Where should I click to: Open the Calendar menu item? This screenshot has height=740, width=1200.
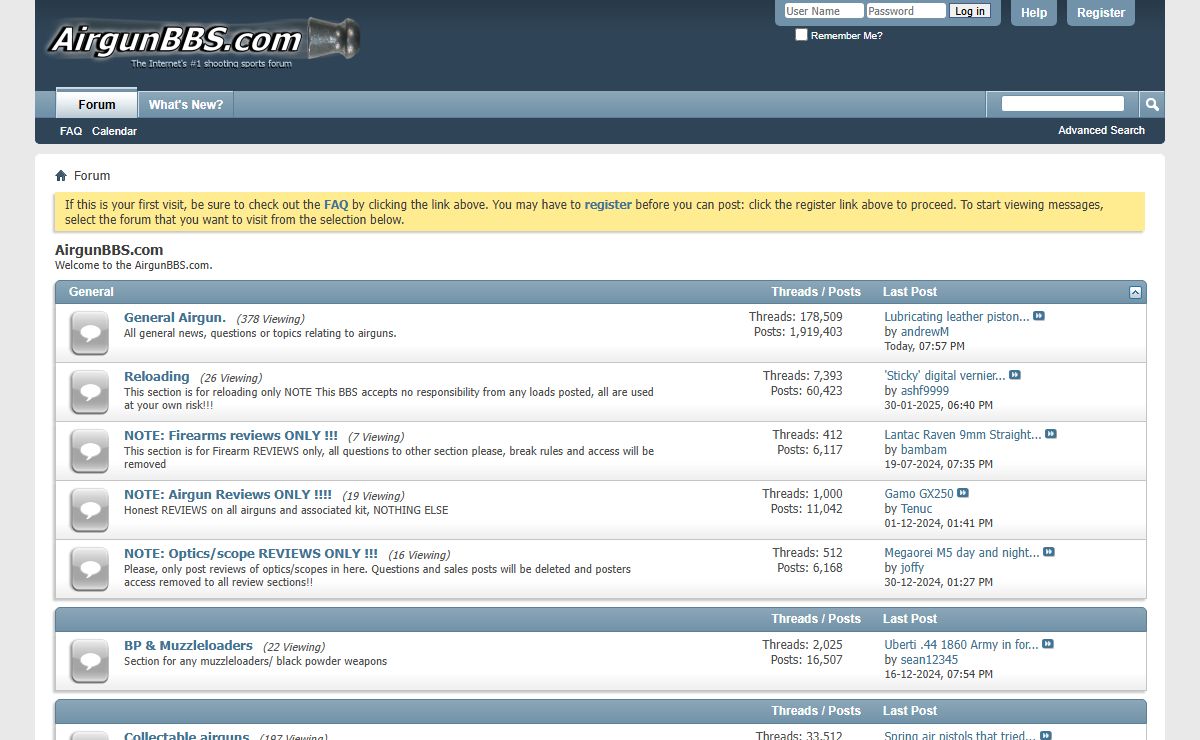point(114,131)
